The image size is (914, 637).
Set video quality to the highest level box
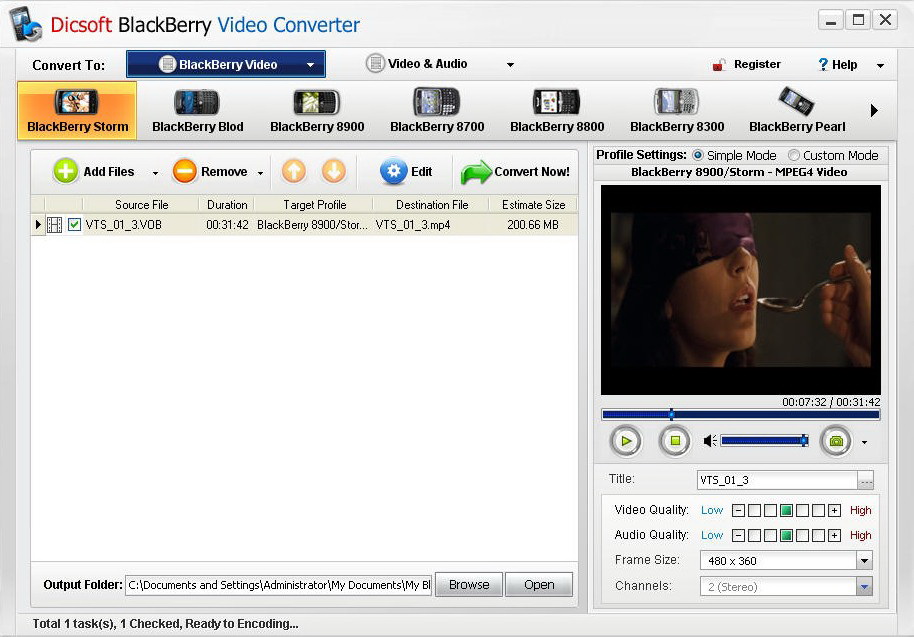click(818, 511)
